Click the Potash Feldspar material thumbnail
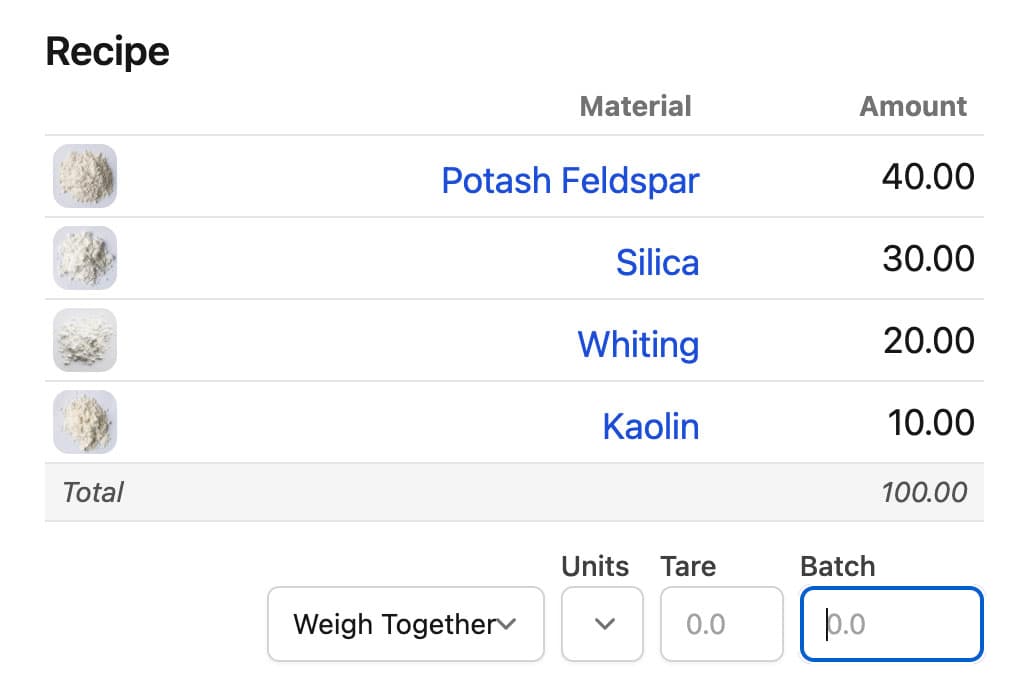Screen dimensions: 1027x689 tap(85, 177)
